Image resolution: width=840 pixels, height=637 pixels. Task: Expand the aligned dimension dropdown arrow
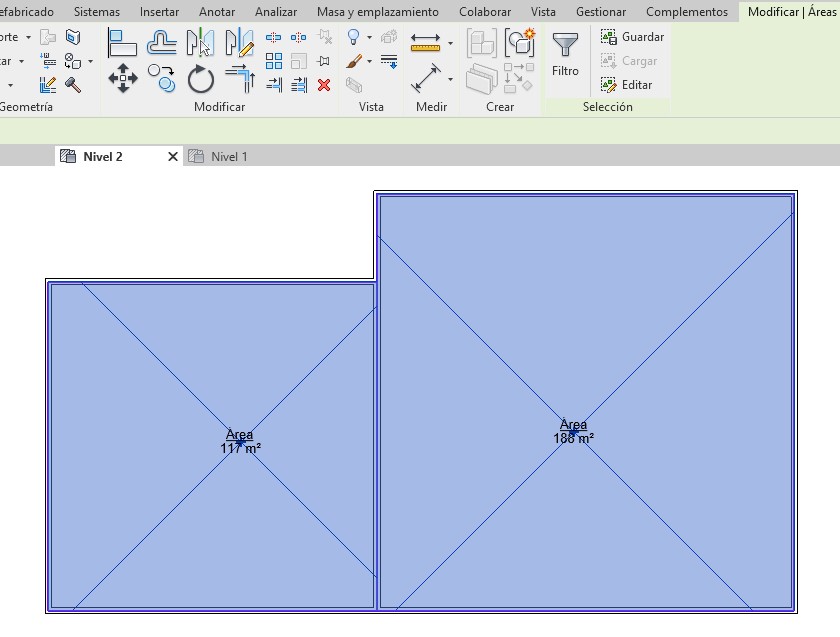click(x=450, y=79)
